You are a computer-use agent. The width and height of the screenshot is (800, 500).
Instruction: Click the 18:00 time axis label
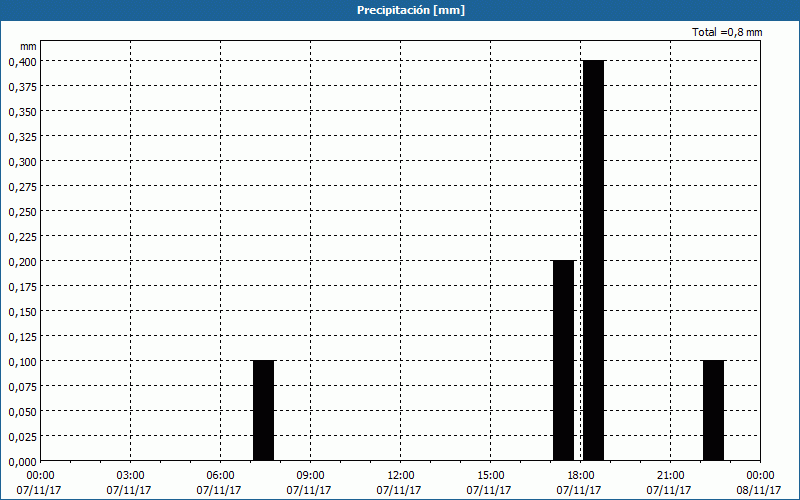[580, 475]
